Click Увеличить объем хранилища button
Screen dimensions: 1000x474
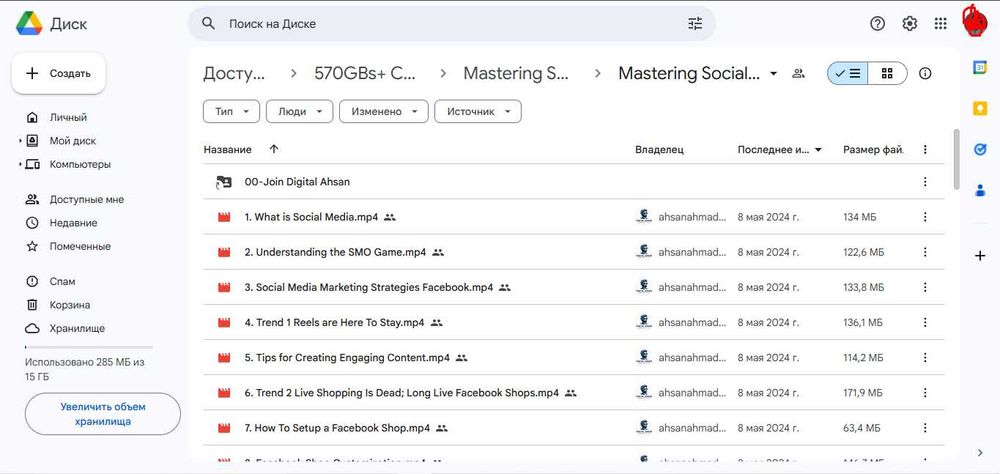(x=103, y=414)
